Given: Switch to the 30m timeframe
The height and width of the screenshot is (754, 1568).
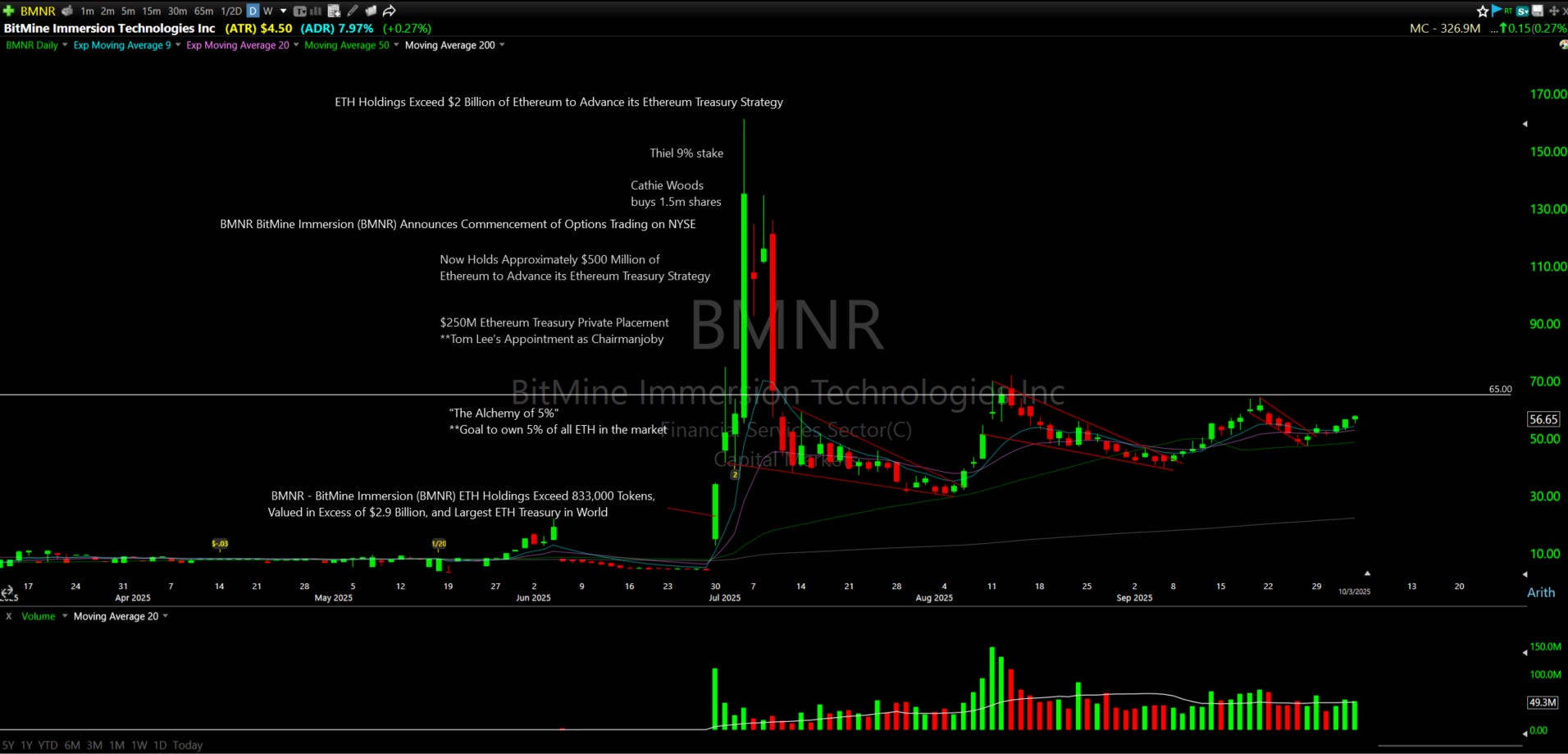Looking at the screenshot, I should 177,11.
